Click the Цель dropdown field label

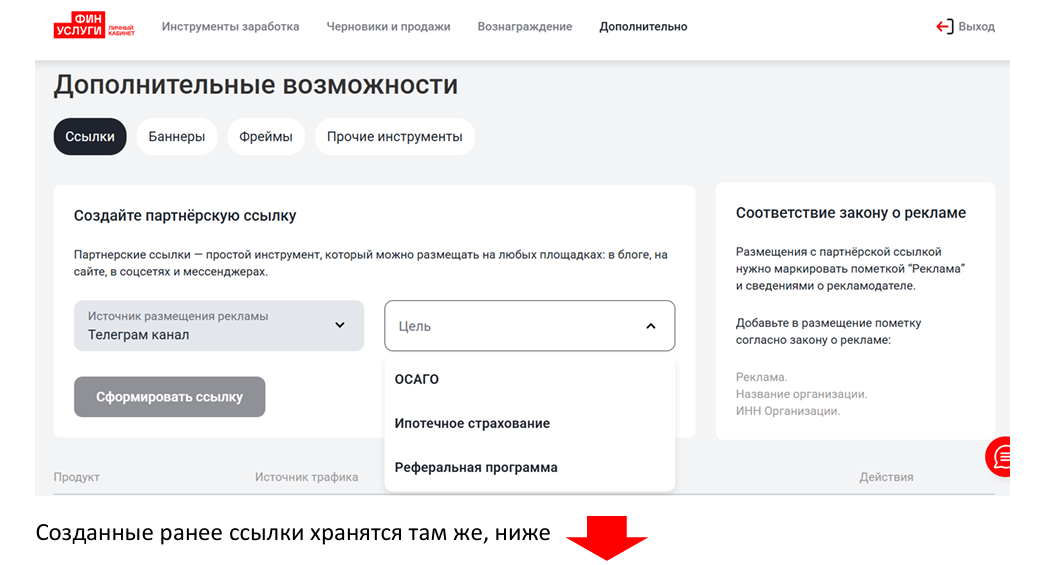pos(415,326)
